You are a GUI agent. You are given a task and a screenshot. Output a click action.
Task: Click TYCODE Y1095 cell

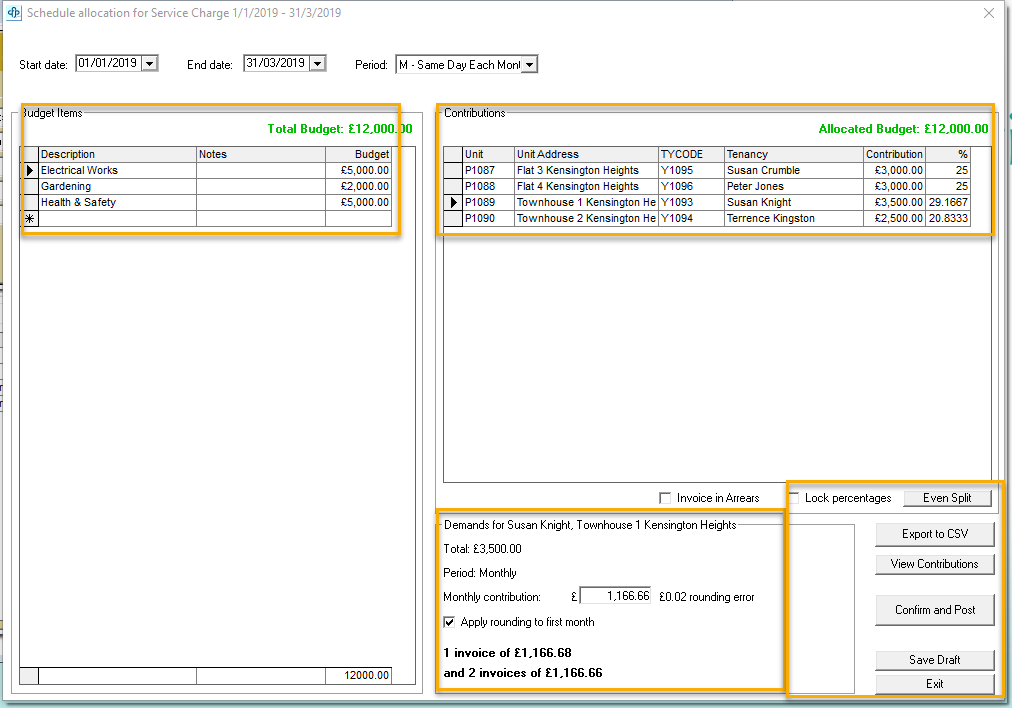(x=691, y=170)
